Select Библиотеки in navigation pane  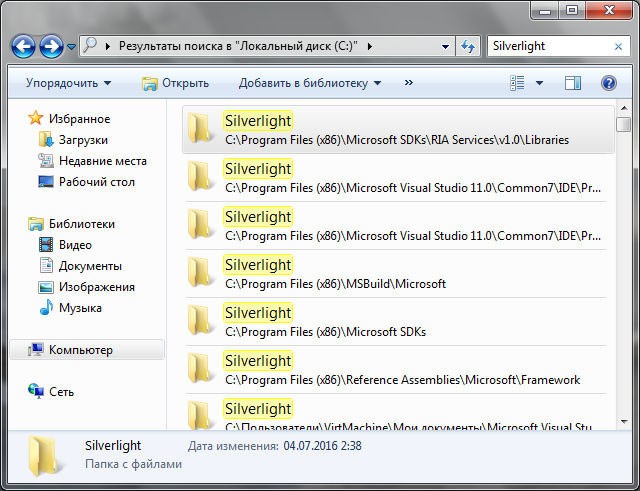[82, 224]
